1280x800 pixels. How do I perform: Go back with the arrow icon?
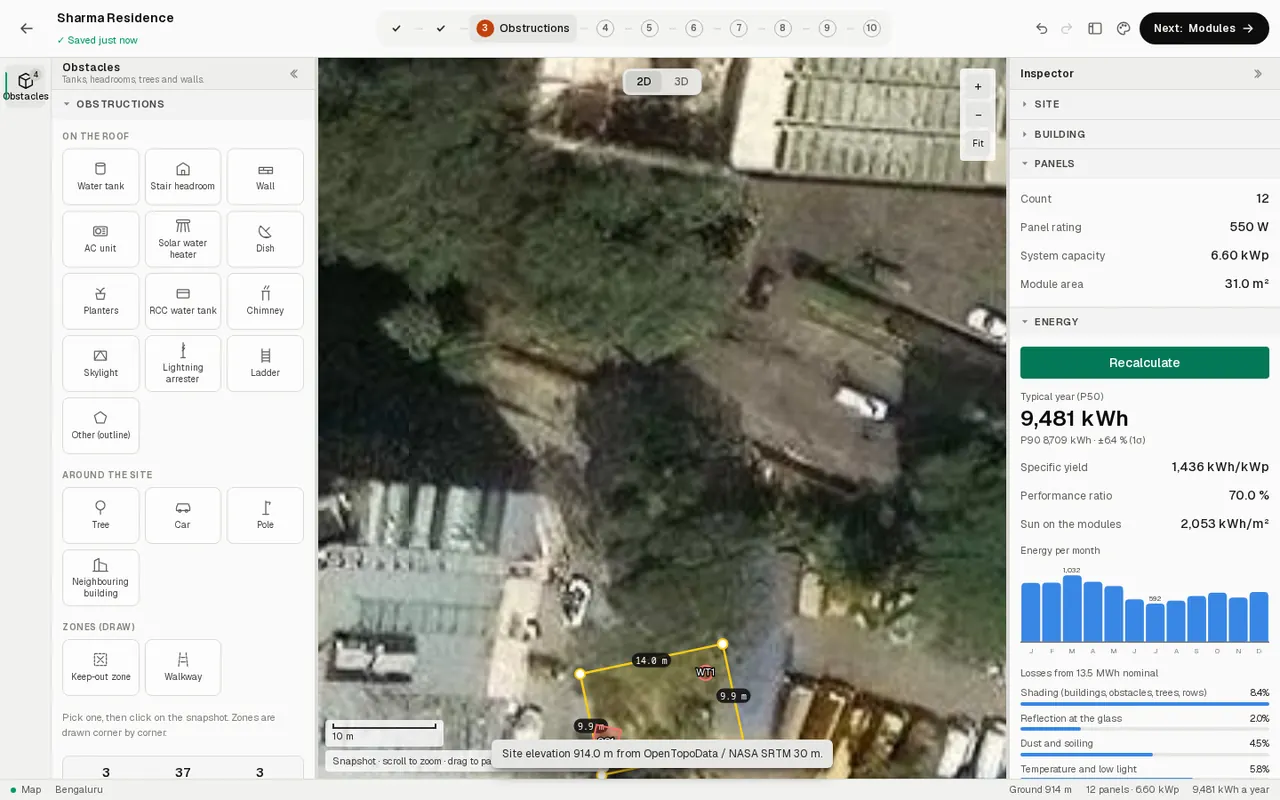coord(26,28)
